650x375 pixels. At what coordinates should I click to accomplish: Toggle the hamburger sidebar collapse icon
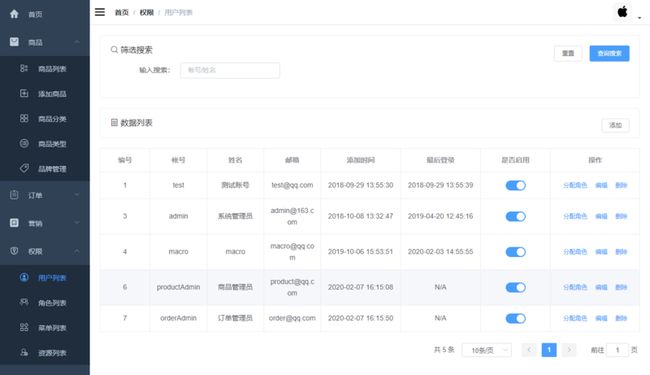pos(100,12)
